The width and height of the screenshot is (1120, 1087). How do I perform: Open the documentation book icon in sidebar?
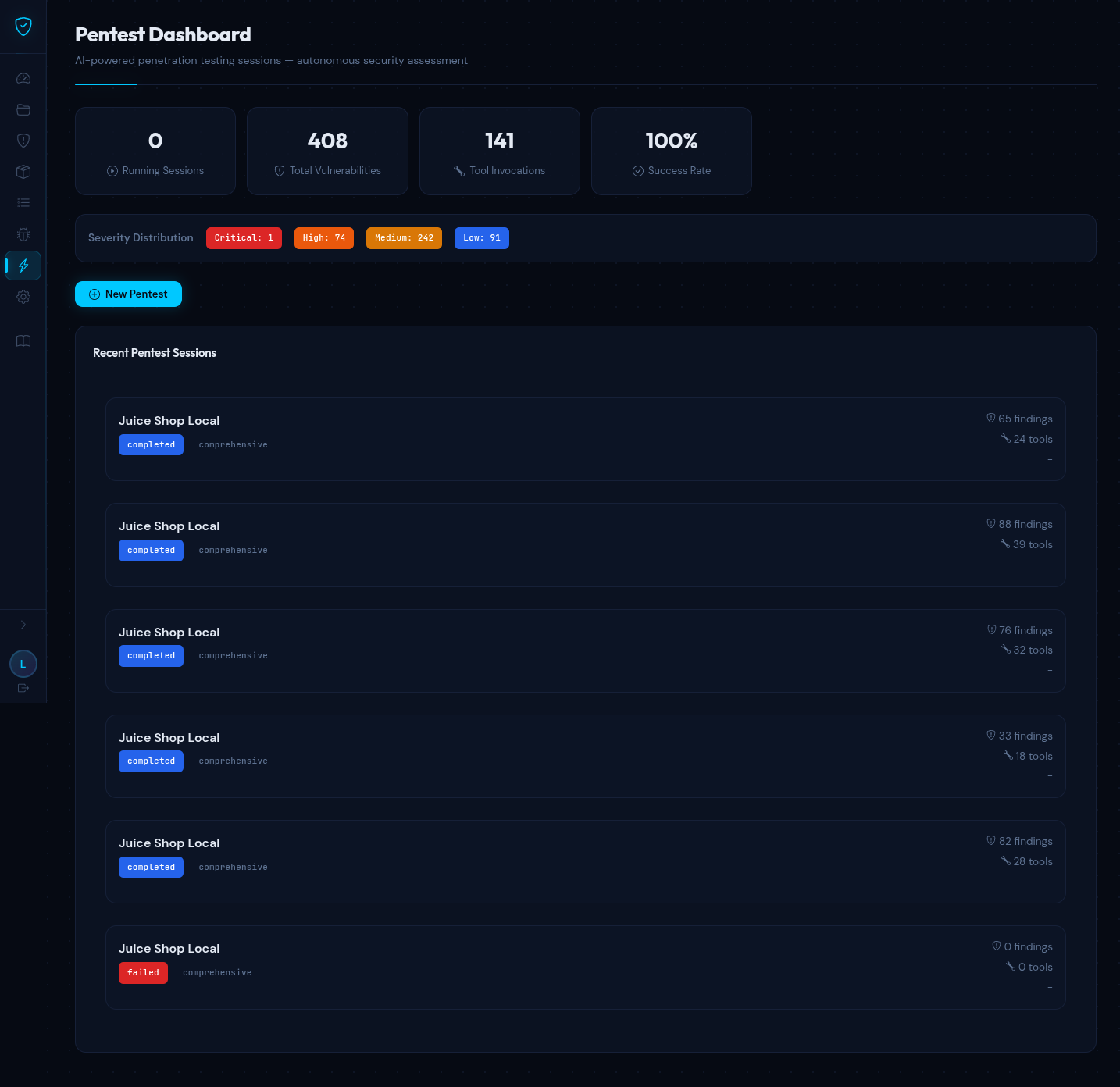click(23, 341)
